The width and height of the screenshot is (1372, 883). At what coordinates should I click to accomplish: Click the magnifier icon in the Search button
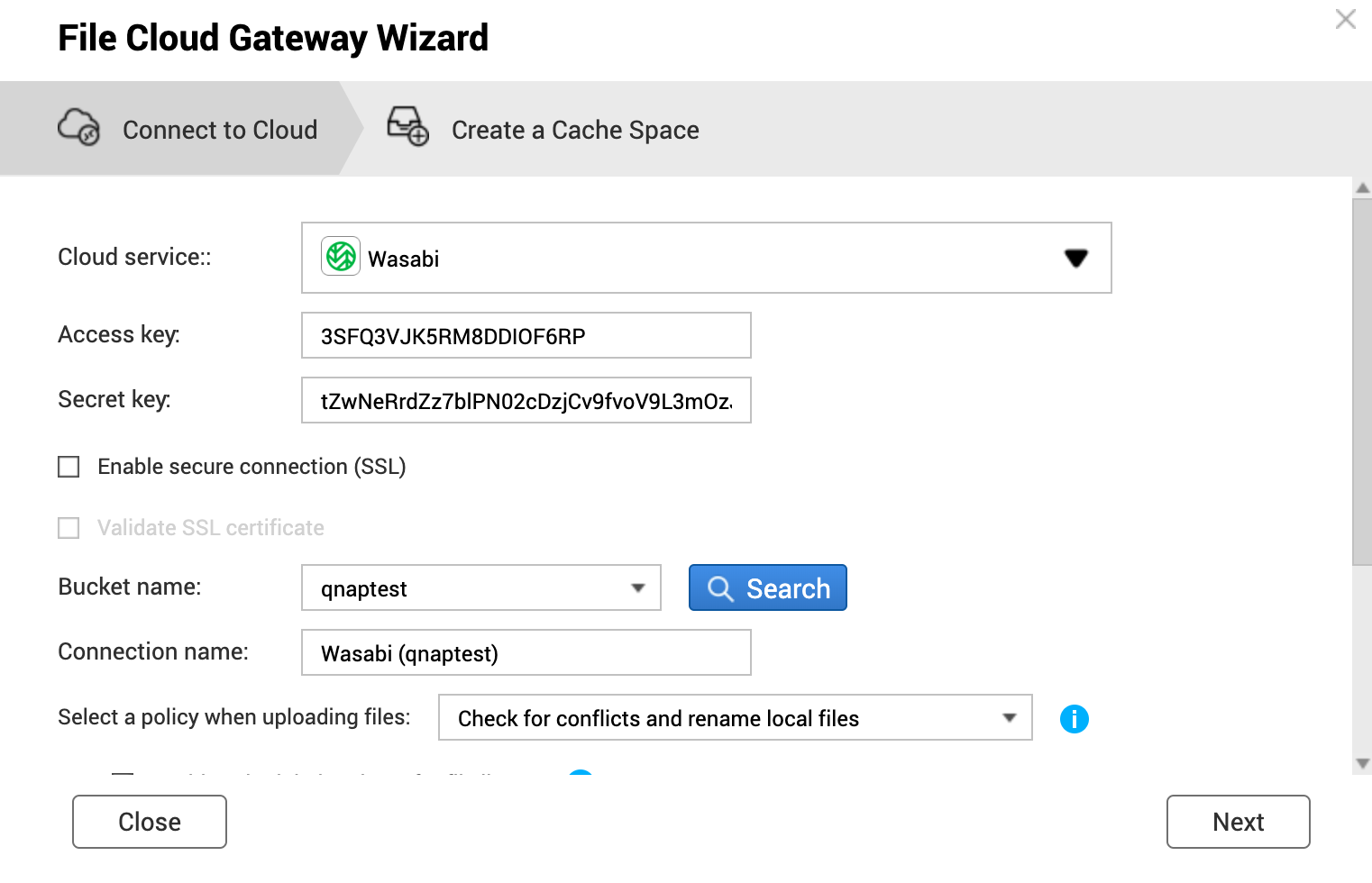tap(720, 588)
